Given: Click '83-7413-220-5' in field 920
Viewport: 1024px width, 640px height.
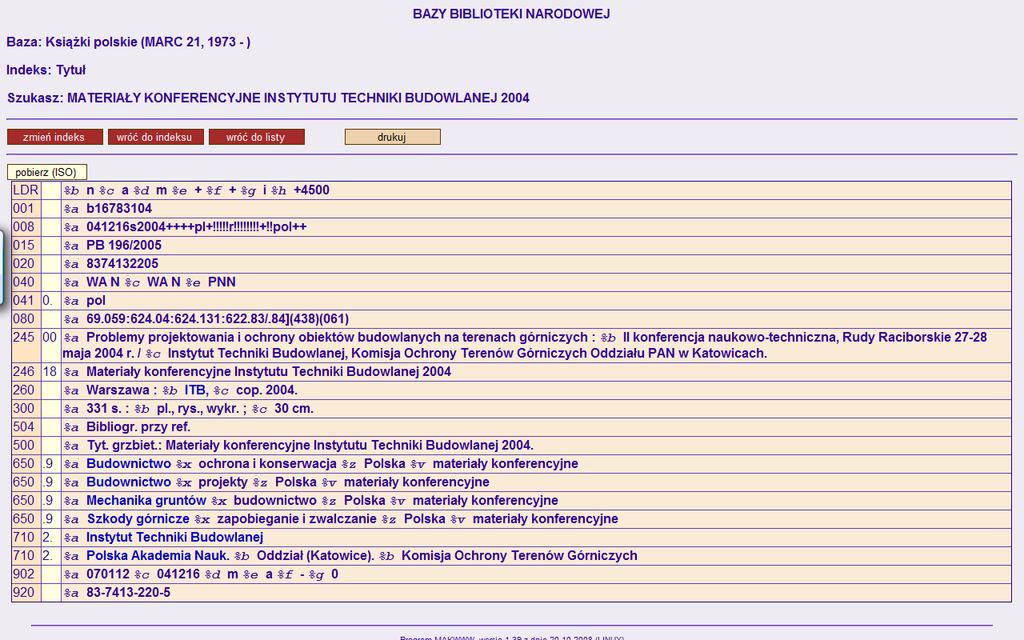Looking at the screenshot, I should click(128, 592).
